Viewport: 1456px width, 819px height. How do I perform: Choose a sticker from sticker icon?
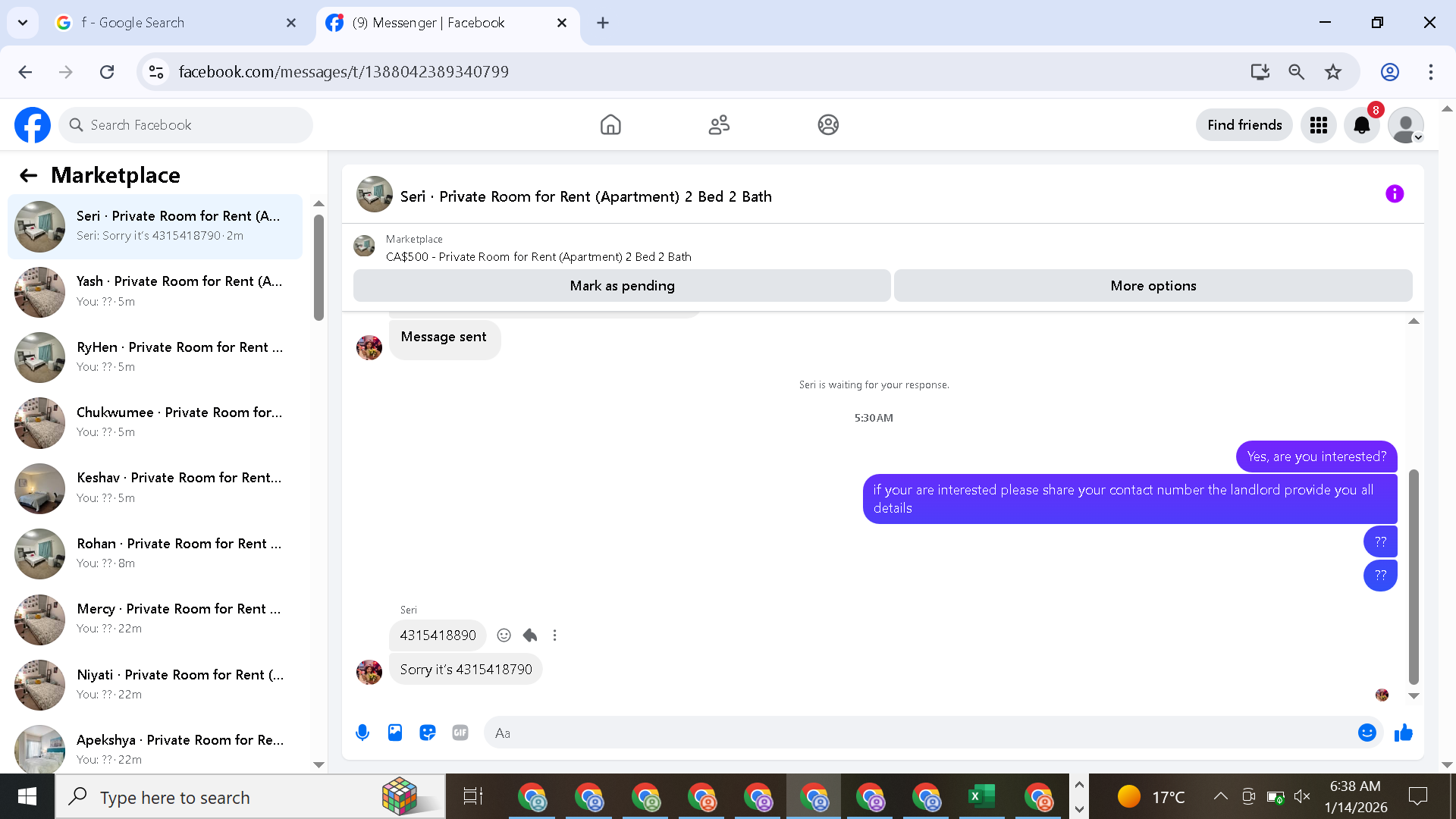coord(428,733)
